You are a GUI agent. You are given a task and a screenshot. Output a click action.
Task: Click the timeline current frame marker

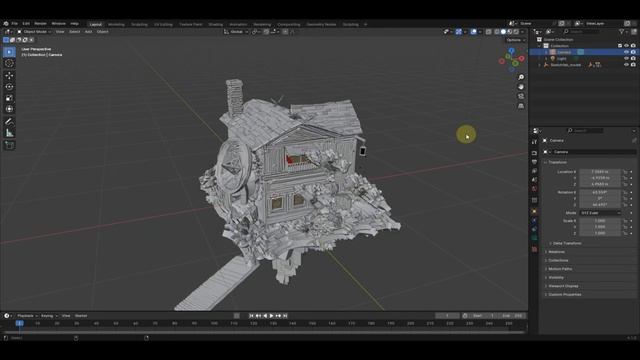[x=19, y=323]
